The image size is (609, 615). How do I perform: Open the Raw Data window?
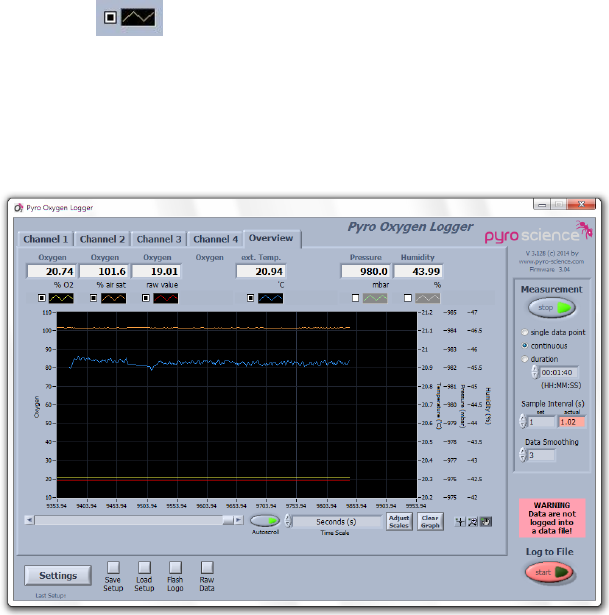point(207,567)
